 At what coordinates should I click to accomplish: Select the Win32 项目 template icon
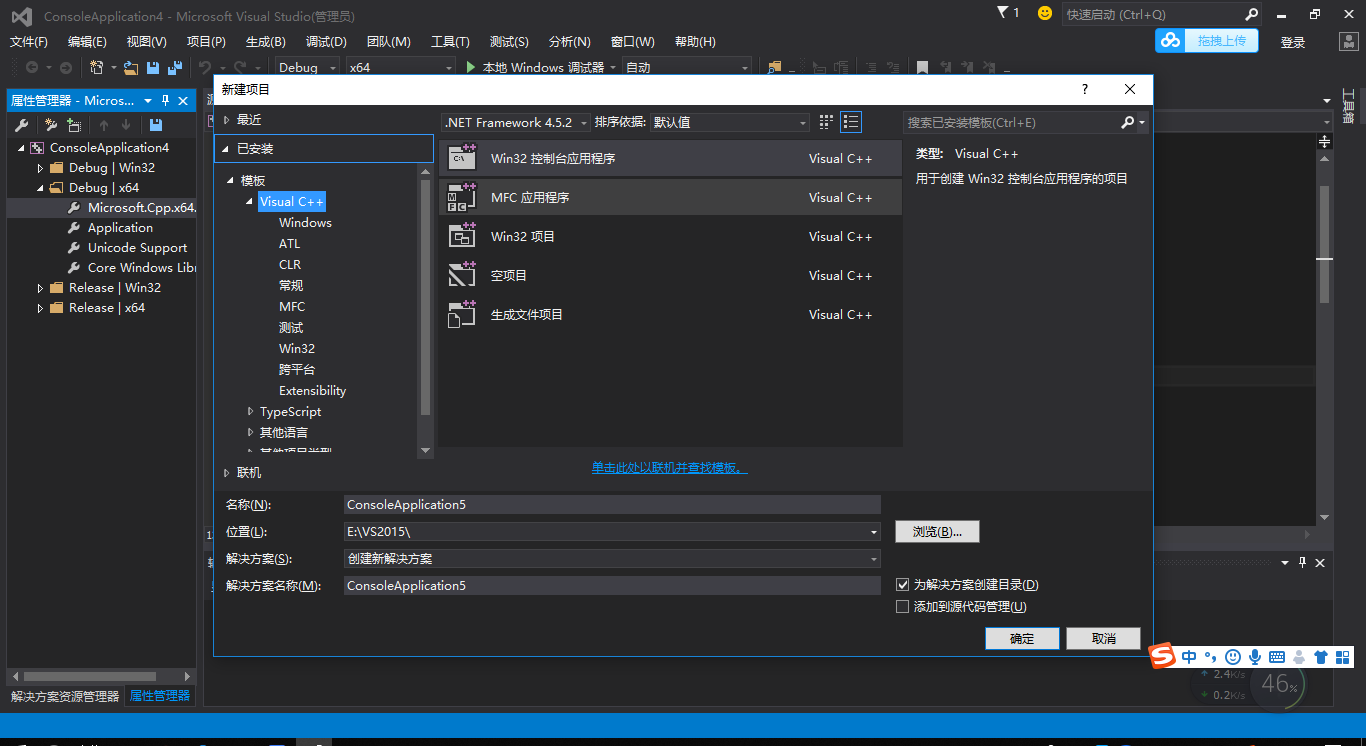(x=462, y=236)
